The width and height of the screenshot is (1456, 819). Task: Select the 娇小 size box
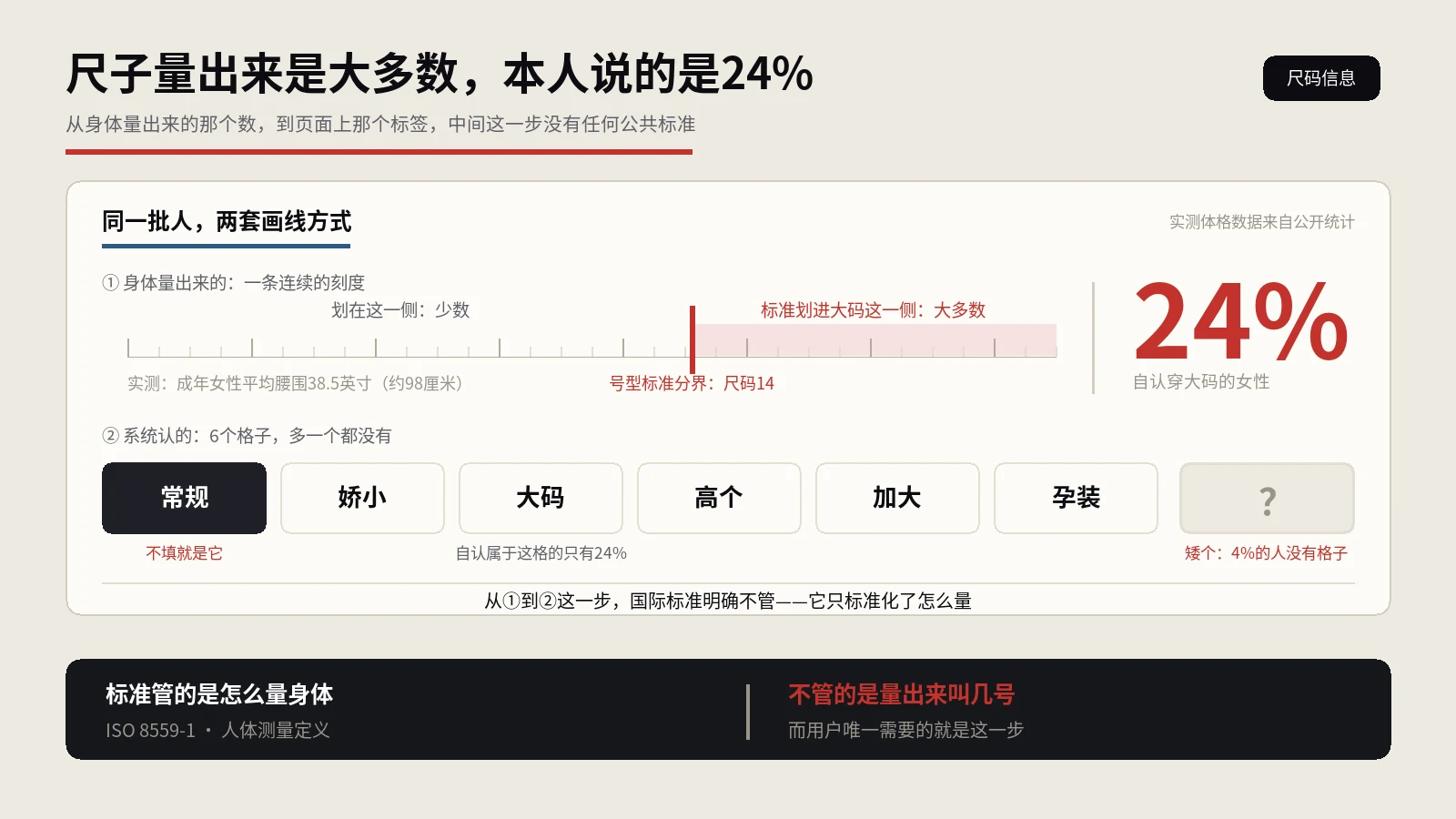(362, 498)
